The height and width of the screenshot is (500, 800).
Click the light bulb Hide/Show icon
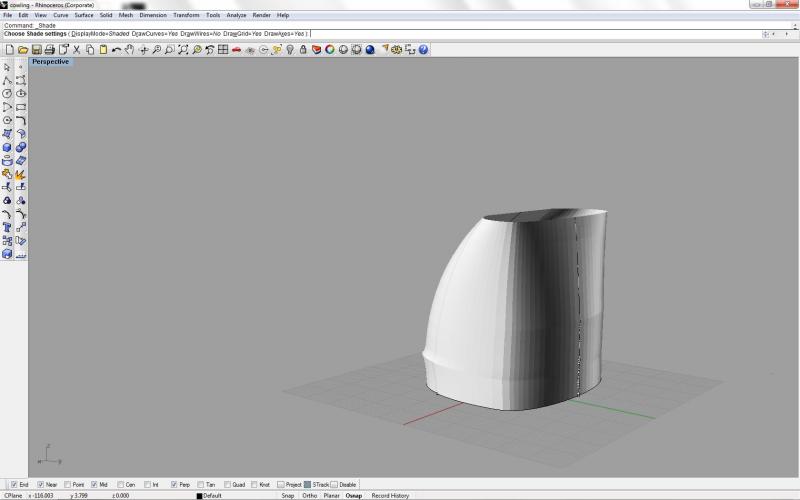click(x=290, y=49)
